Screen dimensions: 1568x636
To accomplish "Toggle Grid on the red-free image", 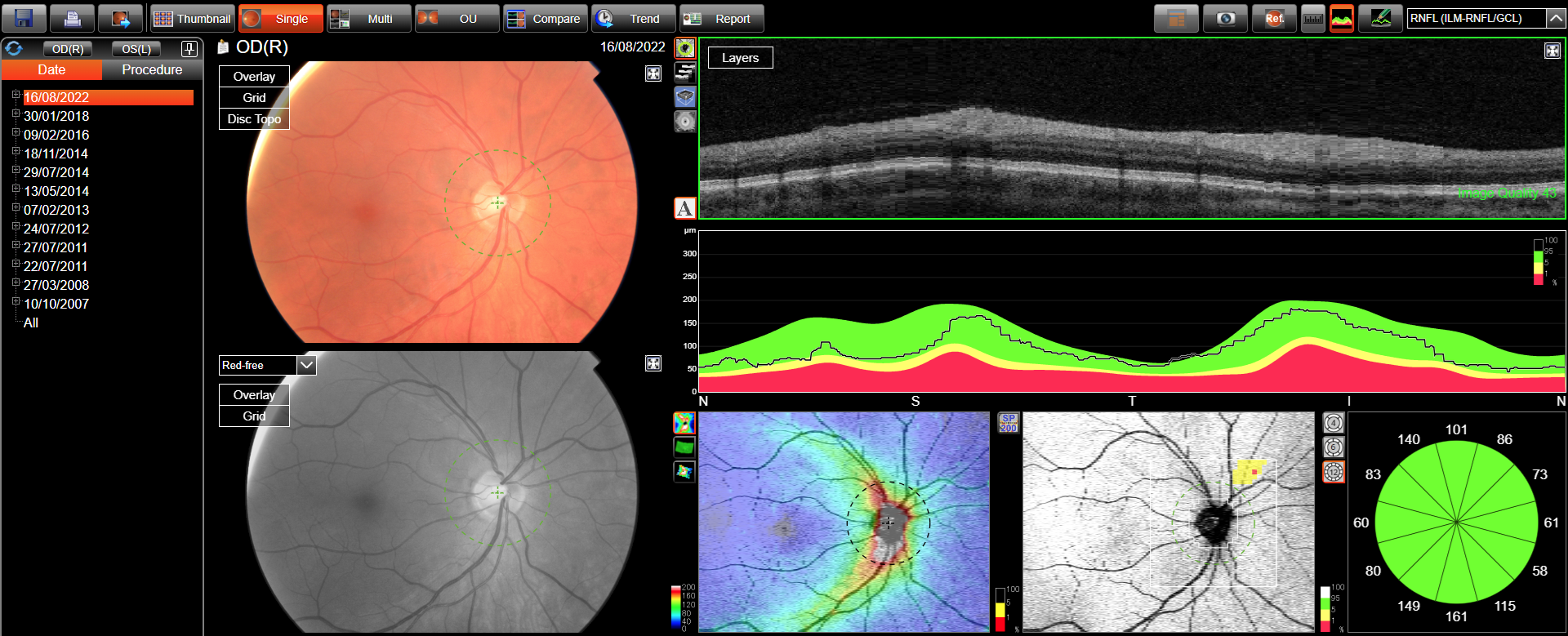I will point(254,416).
